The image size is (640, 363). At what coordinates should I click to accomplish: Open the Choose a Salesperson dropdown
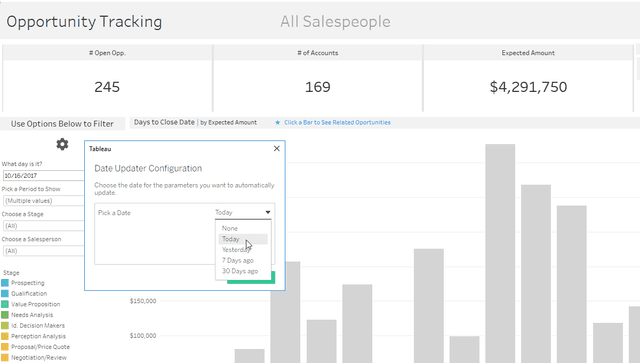tap(43, 251)
